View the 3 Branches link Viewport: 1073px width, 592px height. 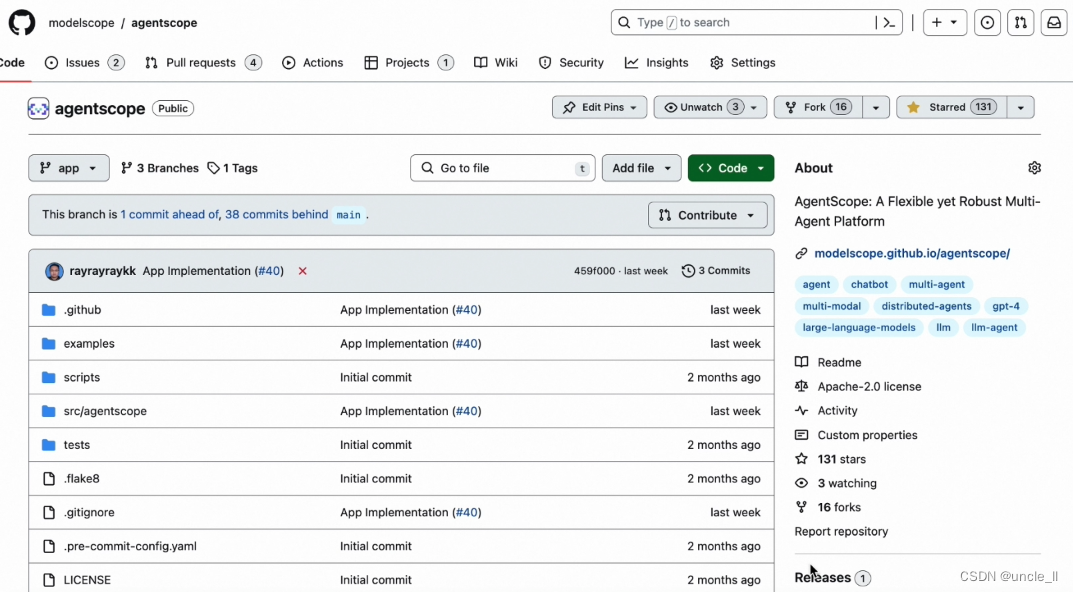point(159,168)
